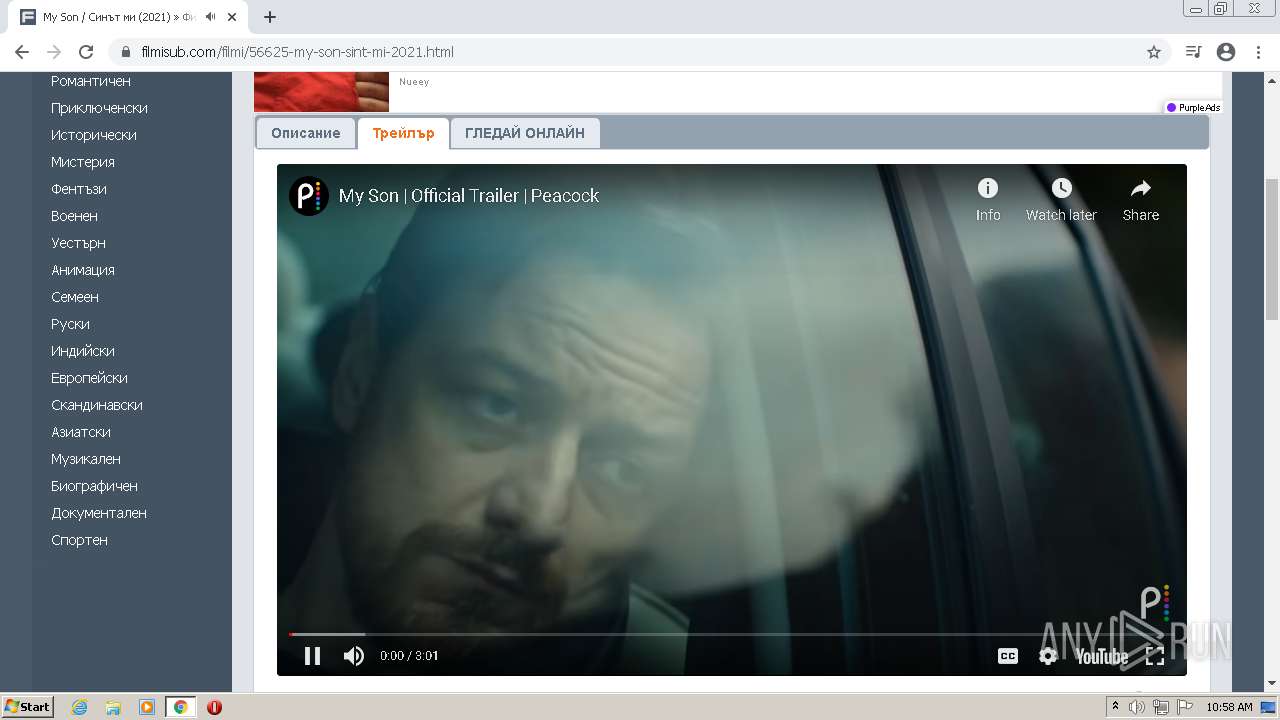This screenshot has width=1280, height=720.
Task: Go to Скандинавски films
Action: tap(97, 405)
